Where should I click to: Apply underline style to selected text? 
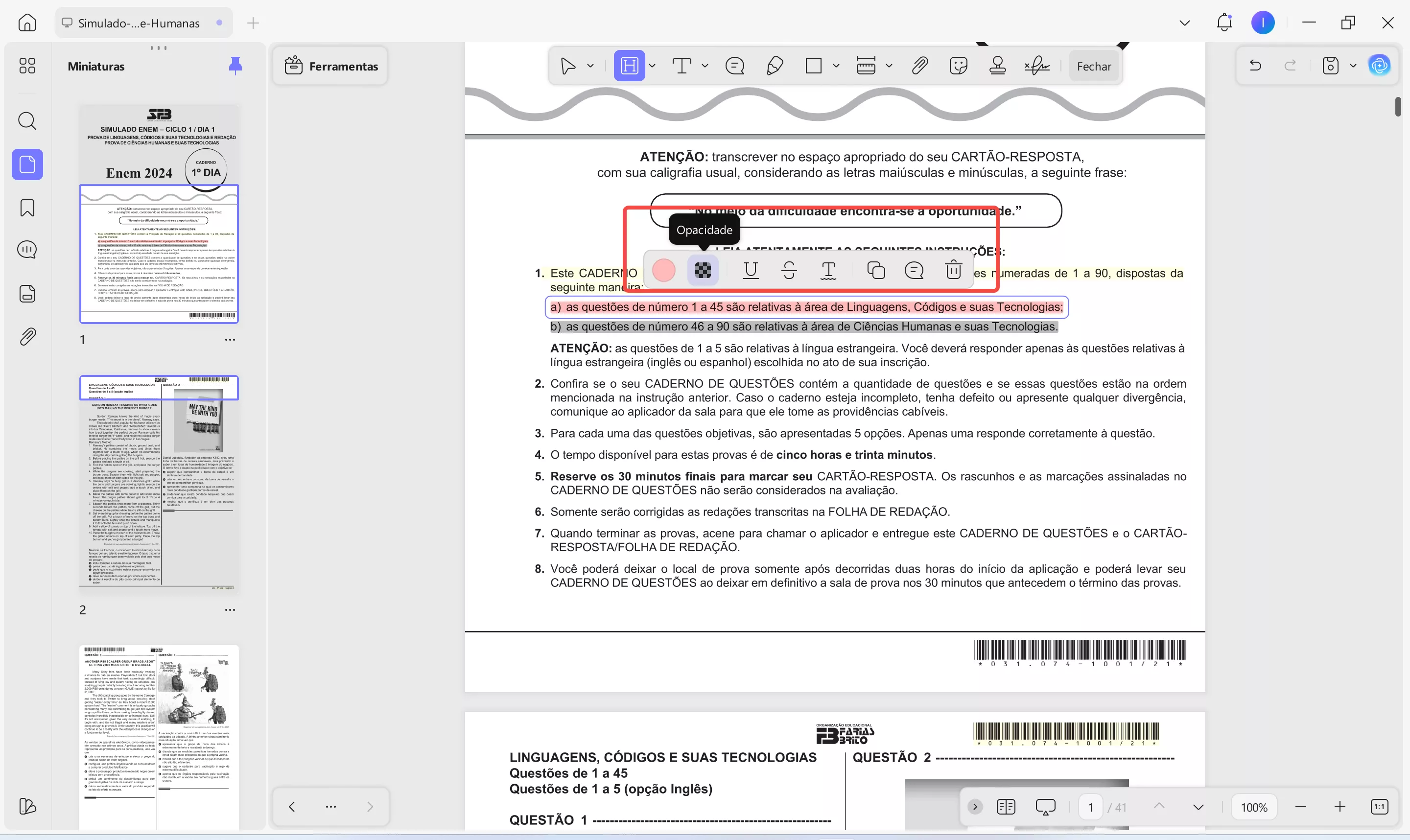tap(750, 270)
